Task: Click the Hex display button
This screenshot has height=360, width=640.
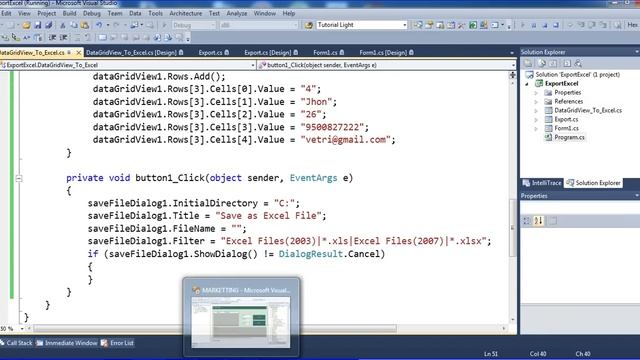Action: [x=633, y=25]
